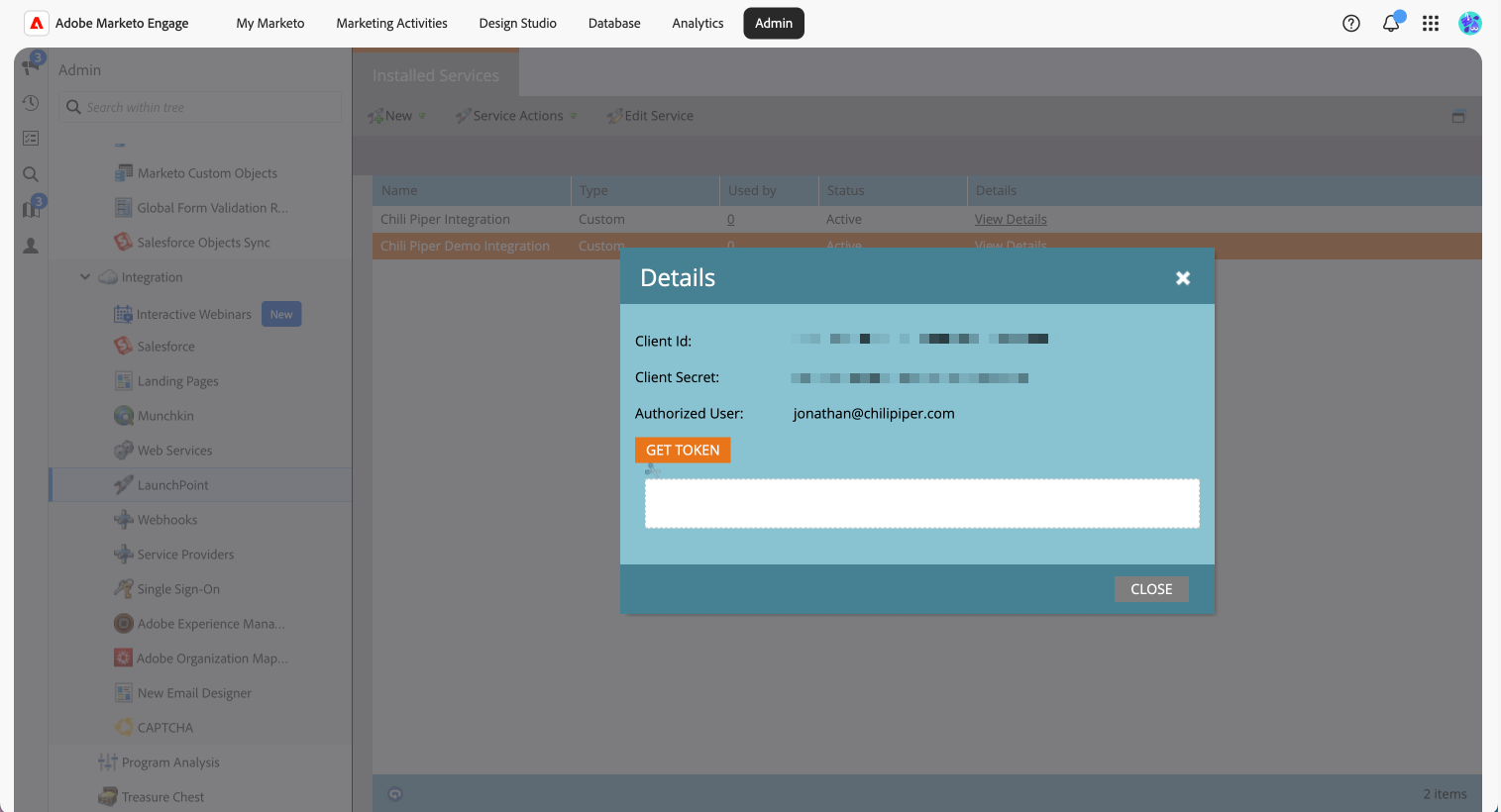Click the megaphone sidebar icon
The width and height of the screenshot is (1501, 812).
(x=31, y=66)
